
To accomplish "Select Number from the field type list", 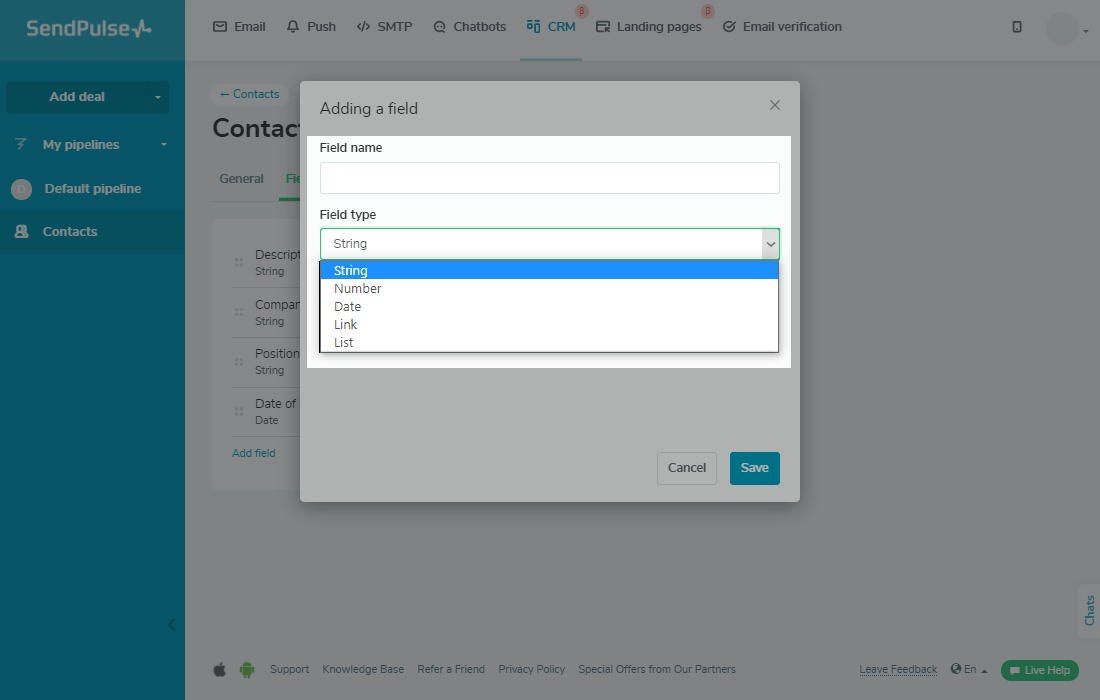I will (x=358, y=289).
